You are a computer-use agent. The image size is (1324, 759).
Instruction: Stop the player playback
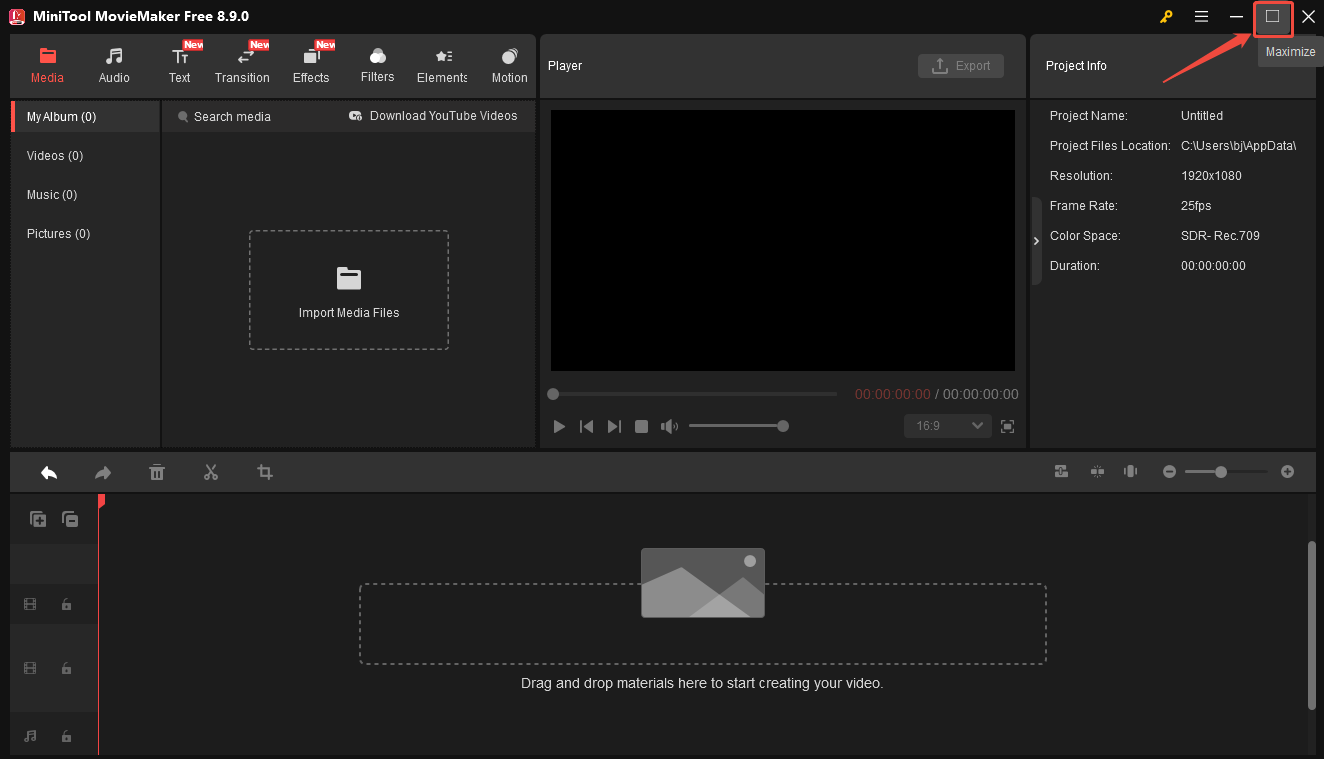642,427
